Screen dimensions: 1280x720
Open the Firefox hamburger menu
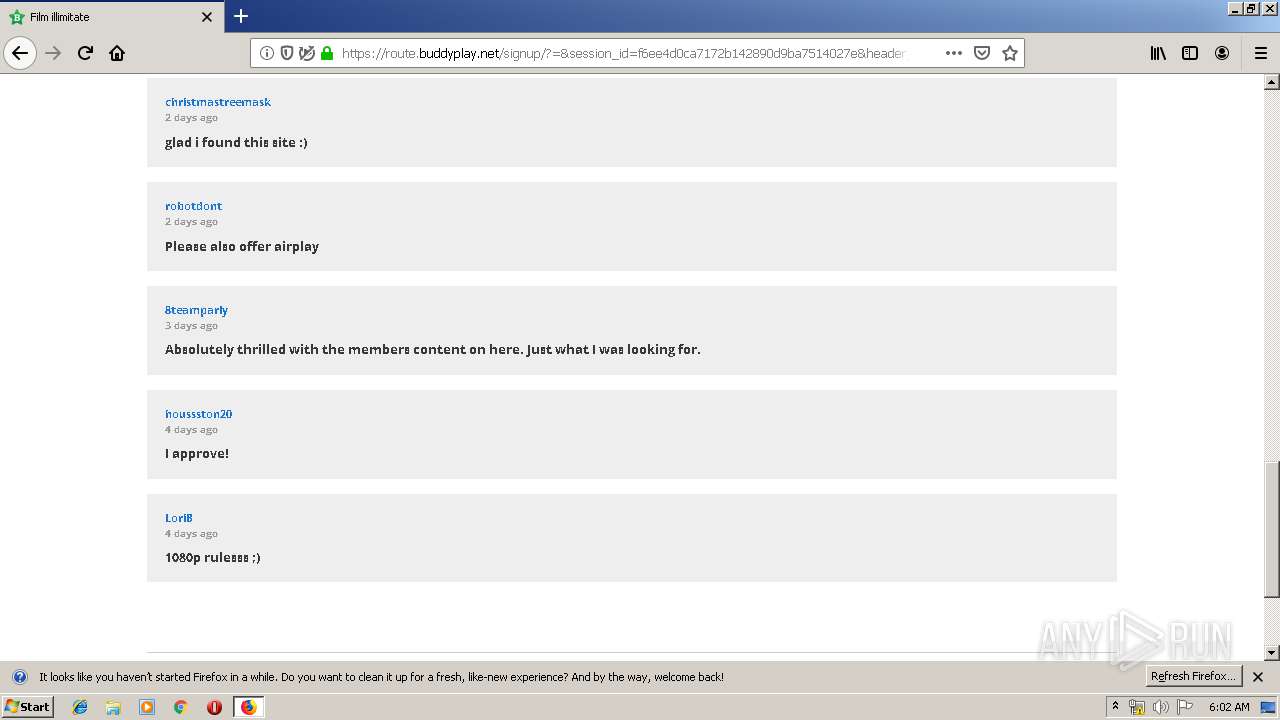[1261, 53]
